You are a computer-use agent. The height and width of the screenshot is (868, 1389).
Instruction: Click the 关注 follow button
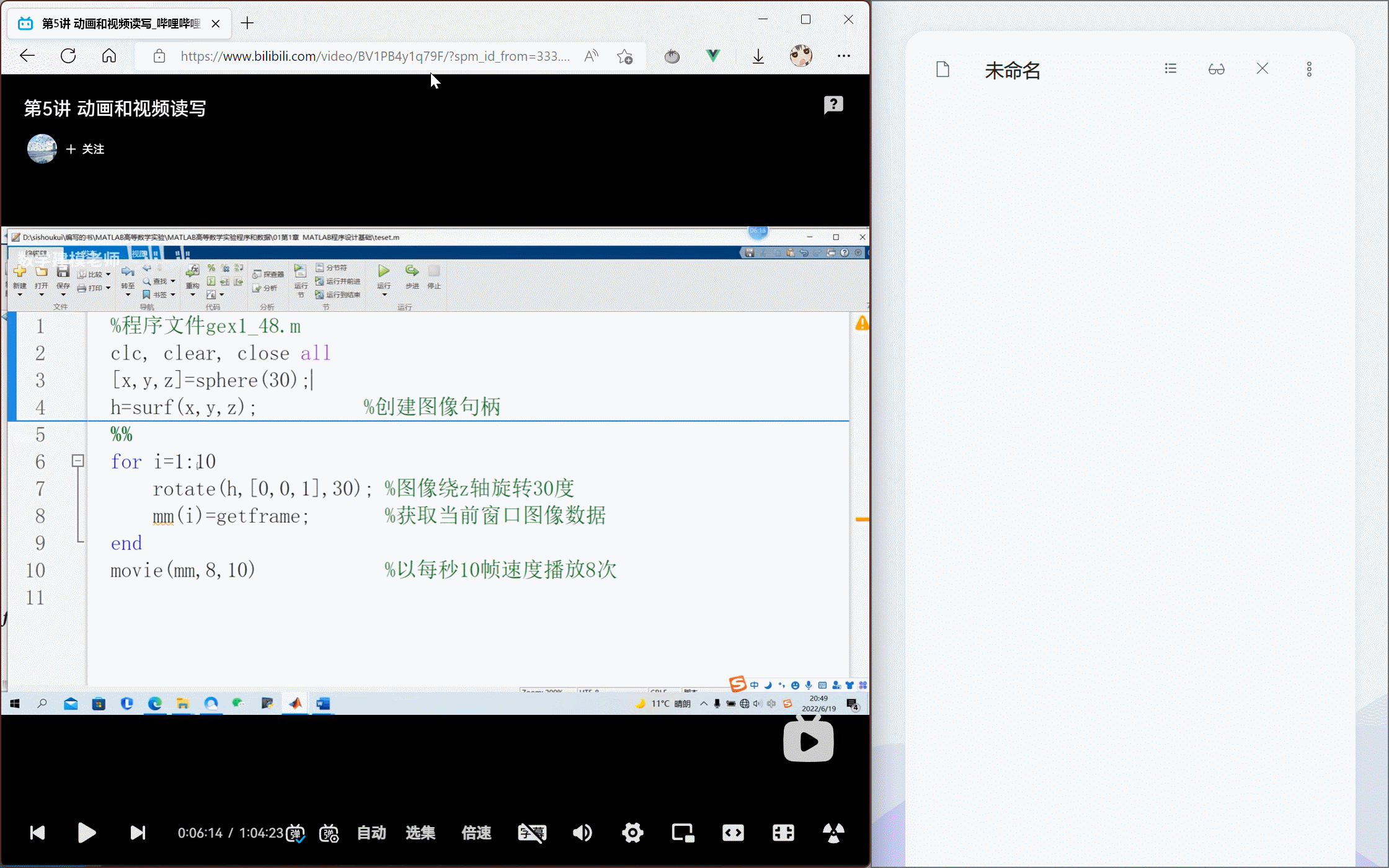point(85,149)
